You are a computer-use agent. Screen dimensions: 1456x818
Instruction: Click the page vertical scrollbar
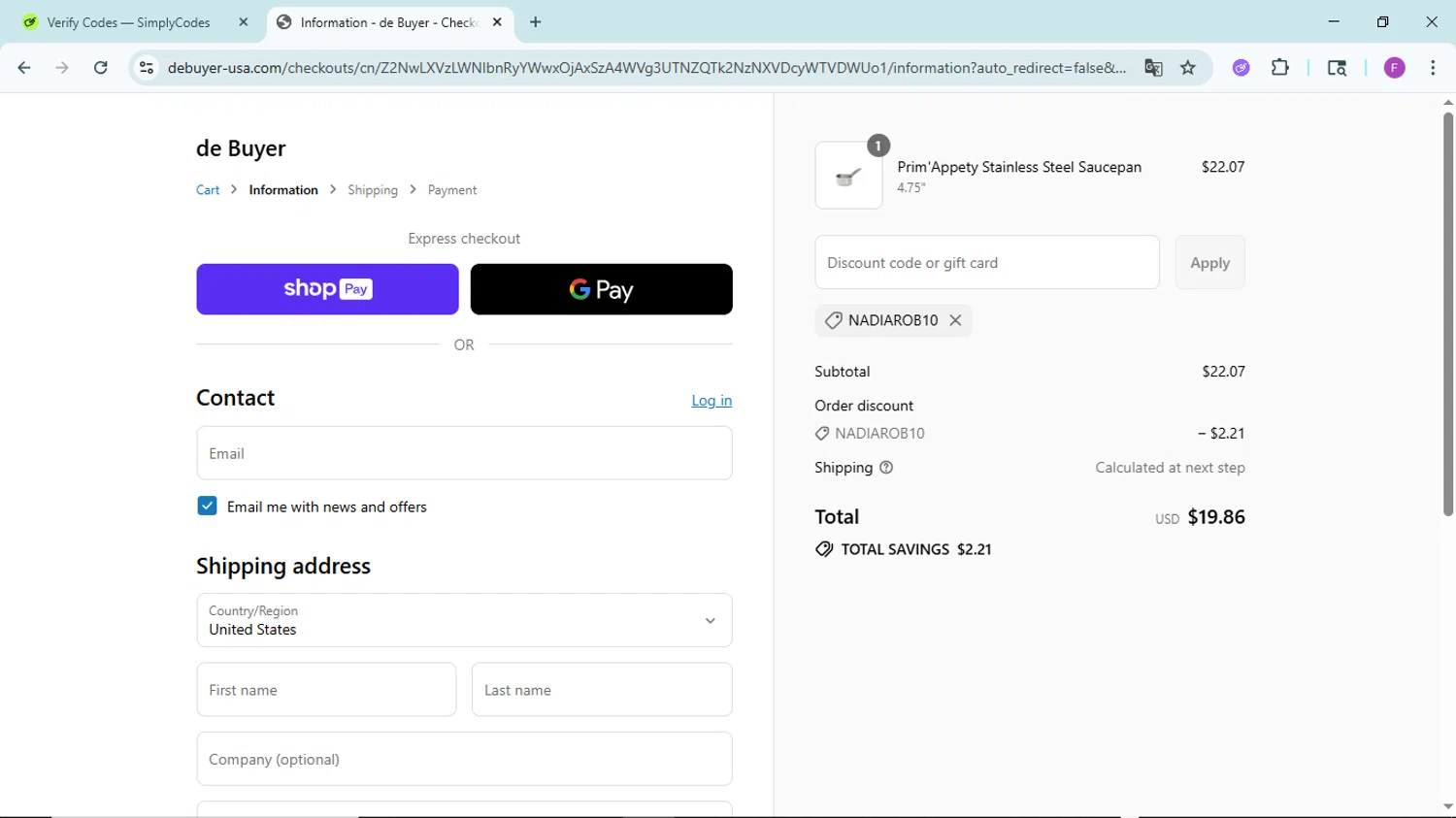click(x=1447, y=315)
